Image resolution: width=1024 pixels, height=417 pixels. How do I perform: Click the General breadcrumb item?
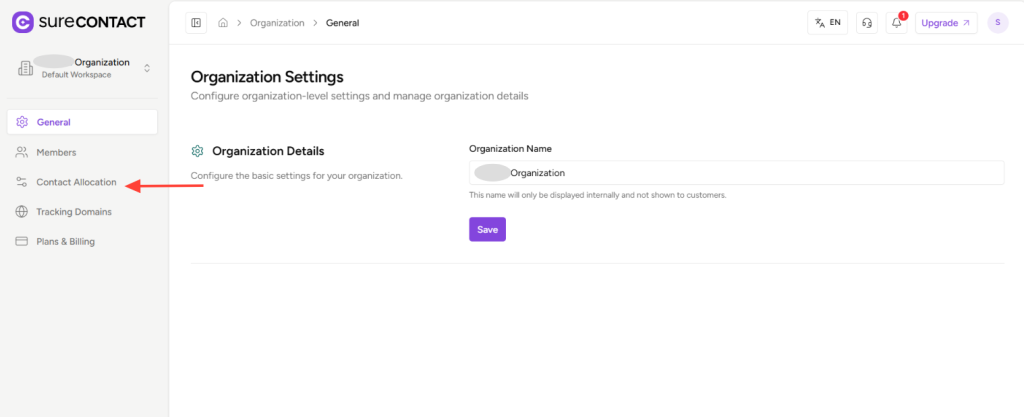pyautogui.click(x=342, y=23)
